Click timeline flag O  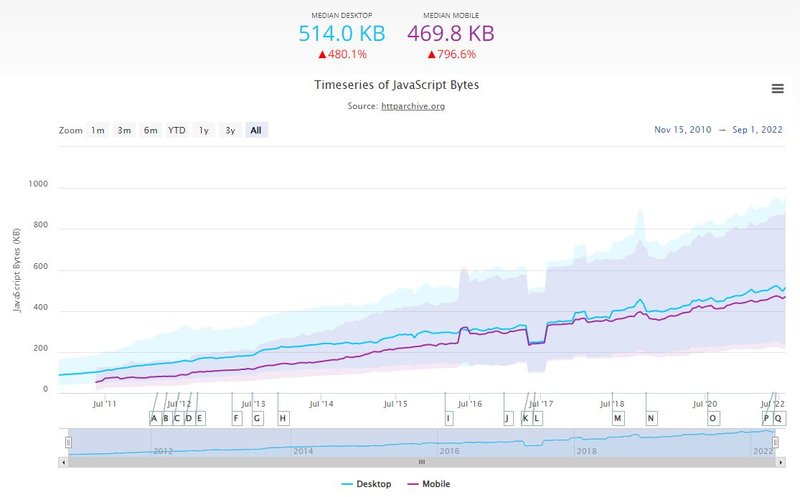pos(713,418)
